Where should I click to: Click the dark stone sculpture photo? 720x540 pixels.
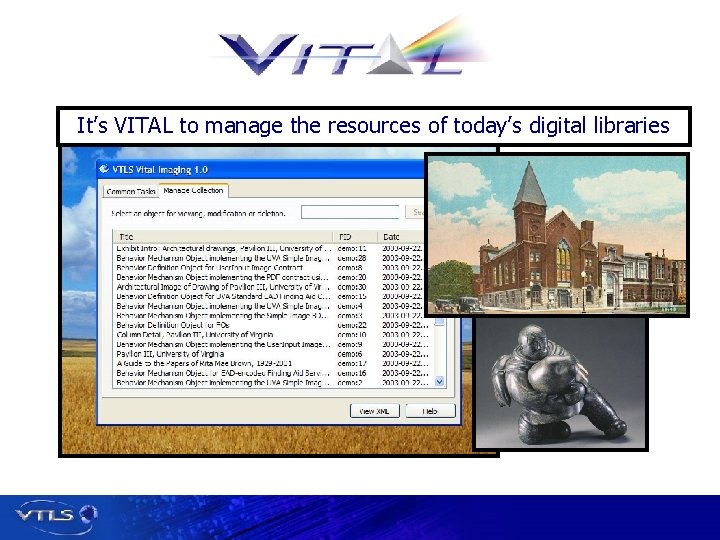(561, 383)
